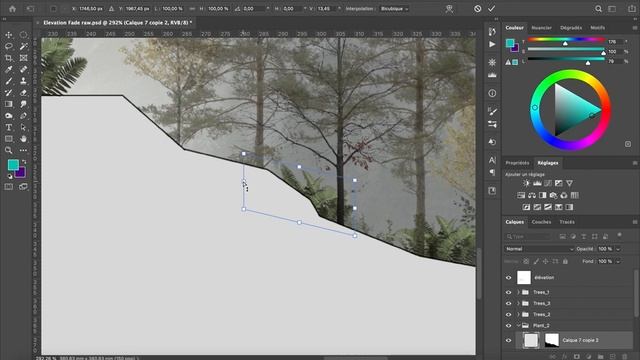Image resolution: width=640 pixels, height=360 pixels.
Task: Select the Lasso tool
Action: (9, 47)
